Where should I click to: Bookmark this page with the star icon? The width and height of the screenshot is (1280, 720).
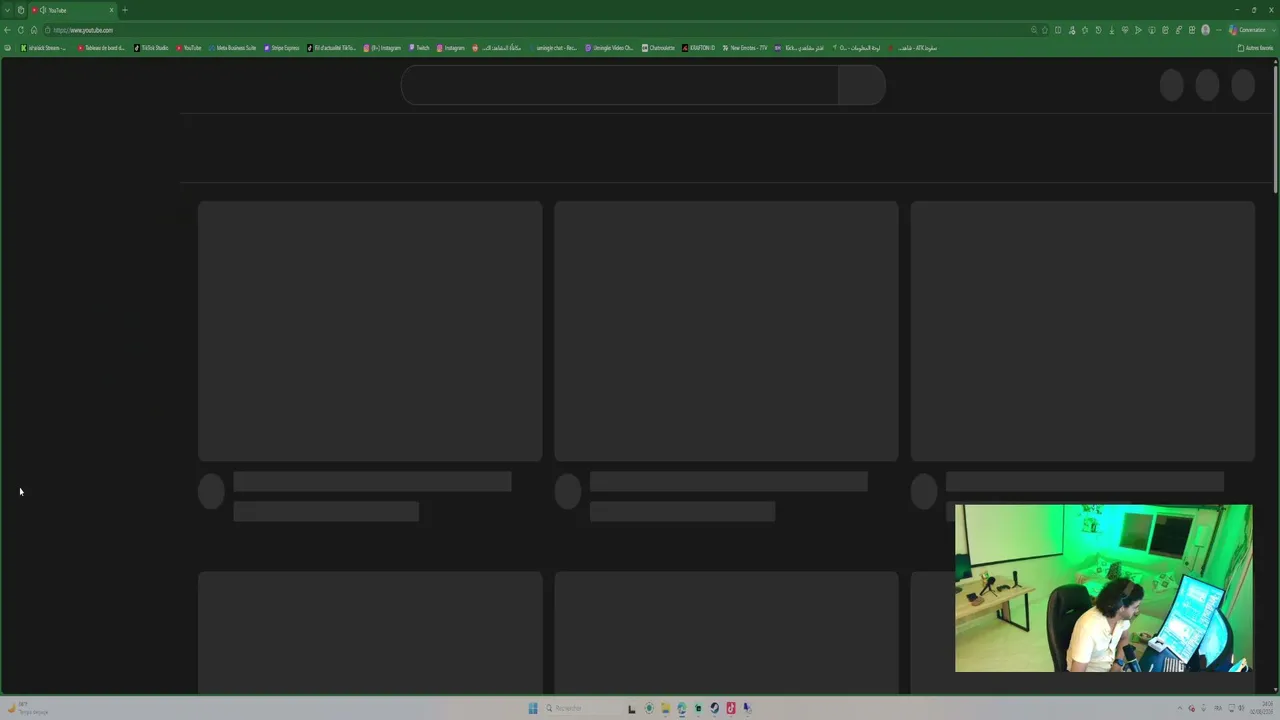pyautogui.click(x=1045, y=30)
